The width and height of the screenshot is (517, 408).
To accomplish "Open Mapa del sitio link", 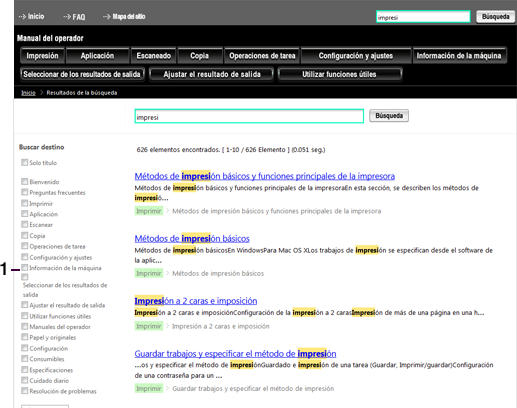I will tap(124, 16).
